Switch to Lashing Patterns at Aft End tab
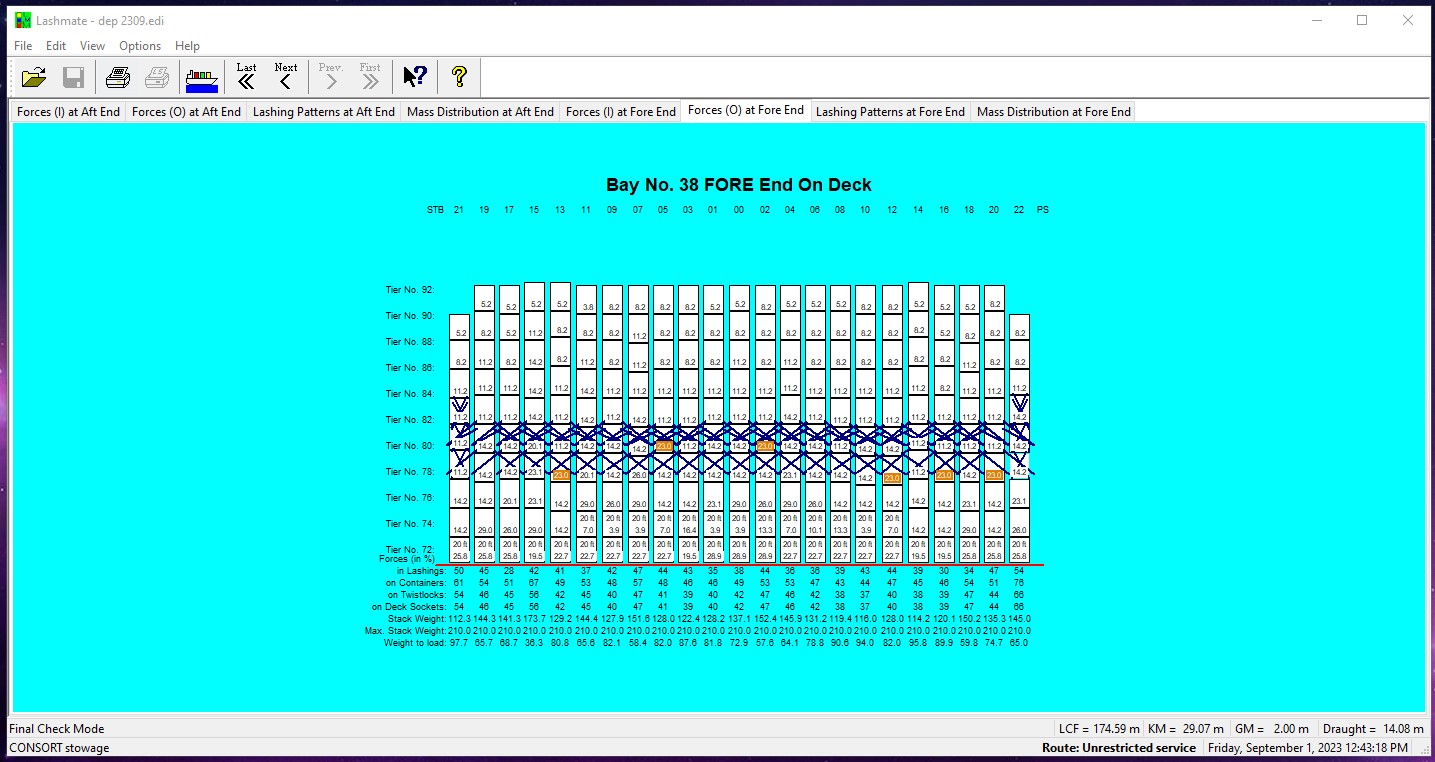Viewport: 1435px width, 762px height. pos(323,112)
